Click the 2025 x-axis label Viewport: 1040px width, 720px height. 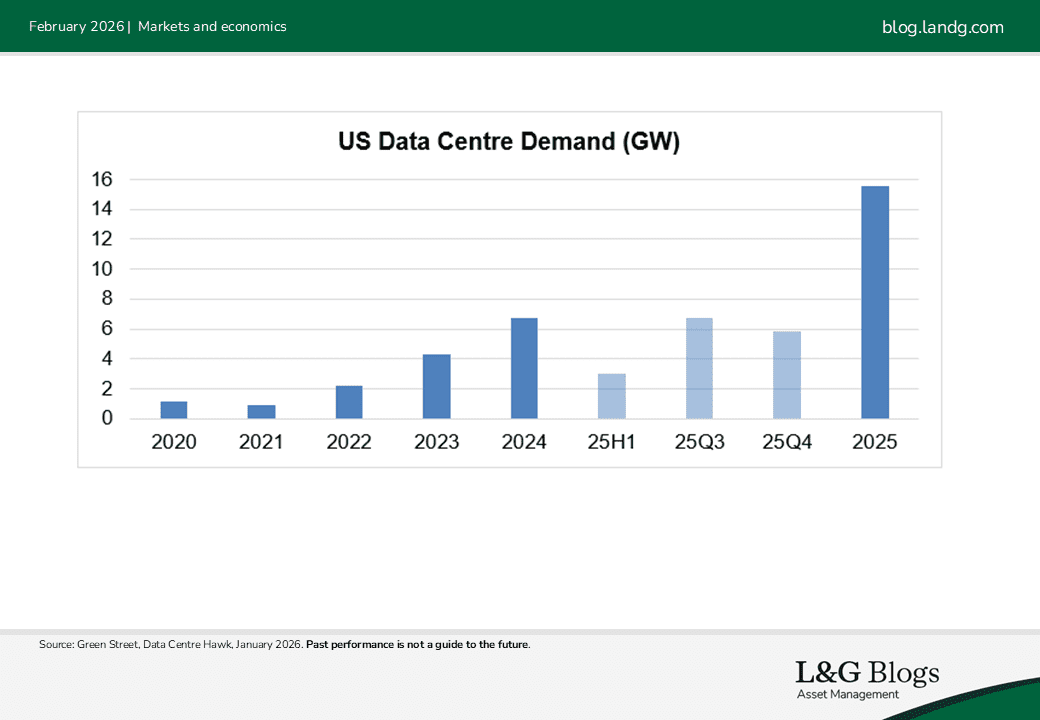pos(874,443)
